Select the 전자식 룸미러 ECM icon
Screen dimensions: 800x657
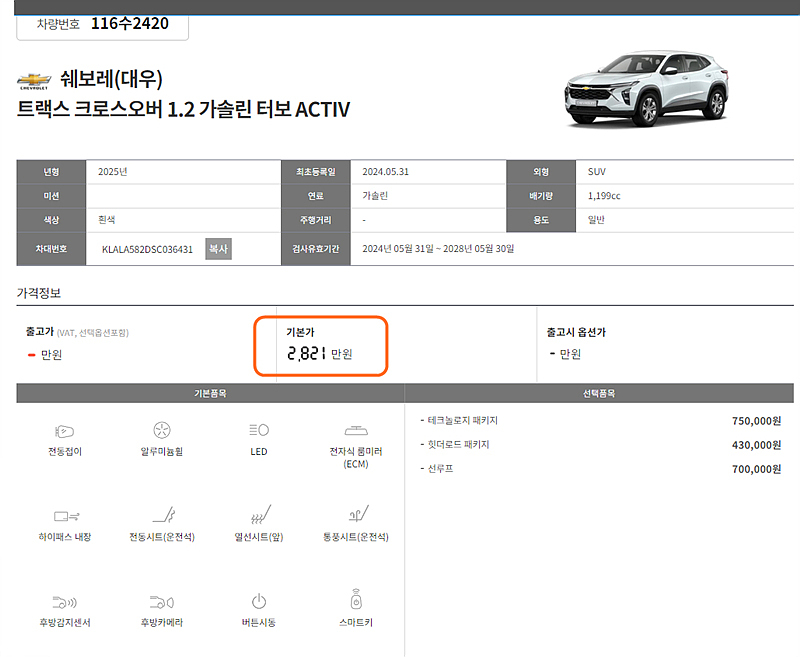tap(356, 431)
